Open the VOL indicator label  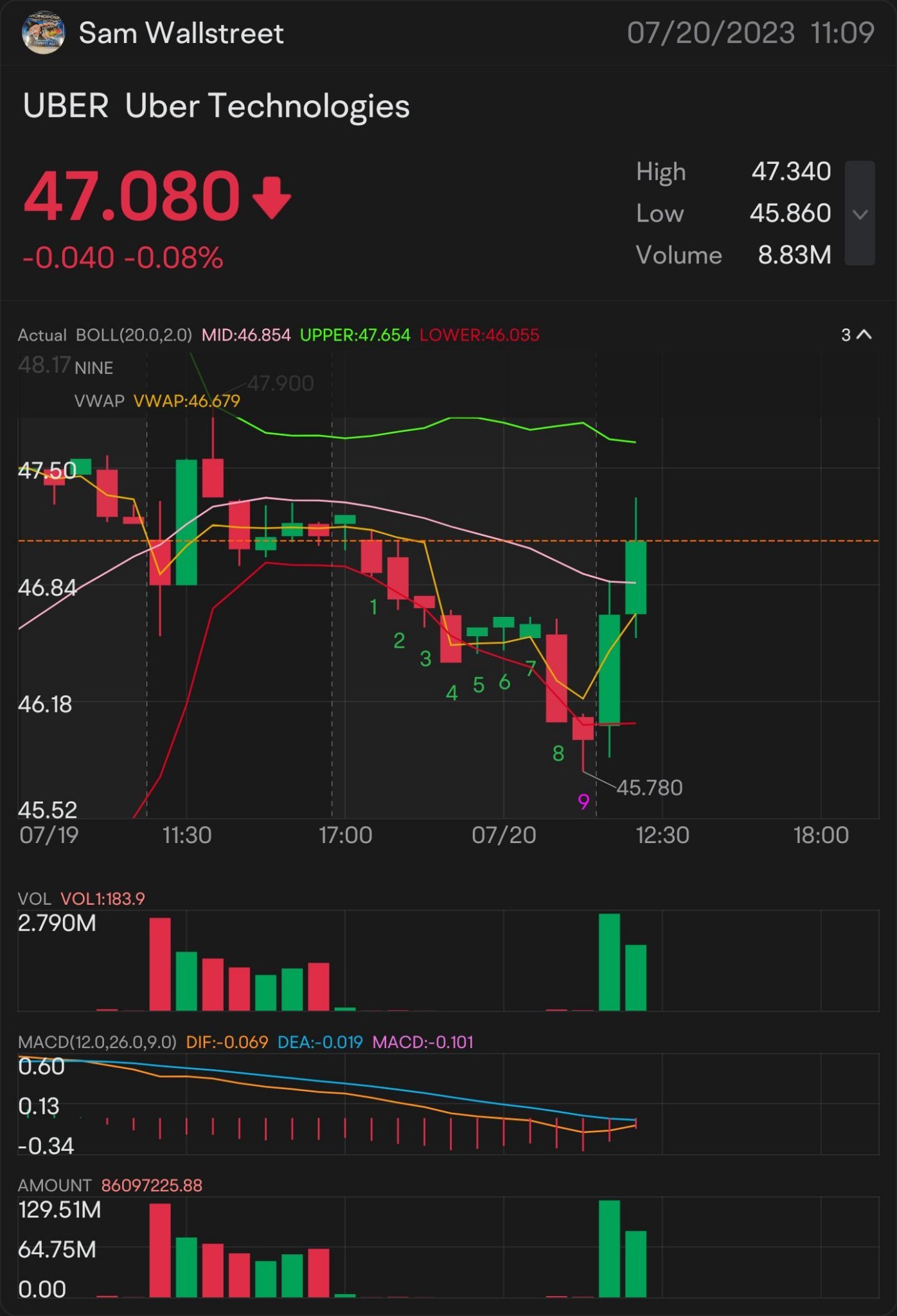(x=34, y=899)
